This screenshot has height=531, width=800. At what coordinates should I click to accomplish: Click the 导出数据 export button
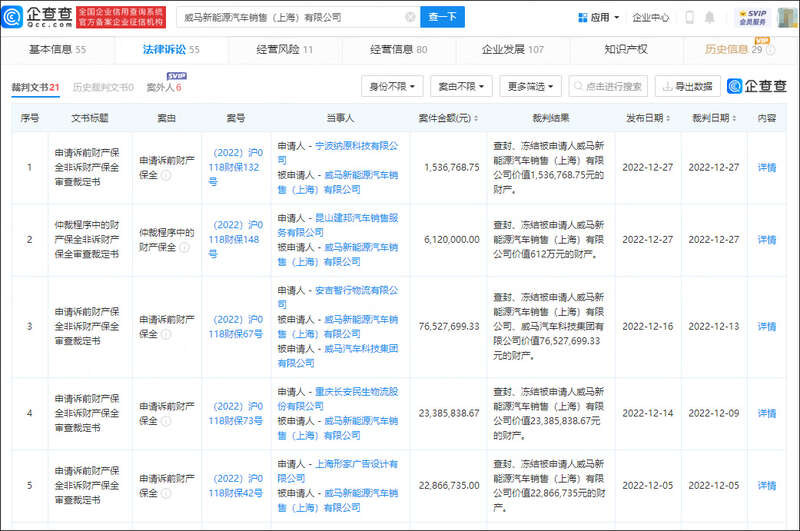tap(686, 87)
